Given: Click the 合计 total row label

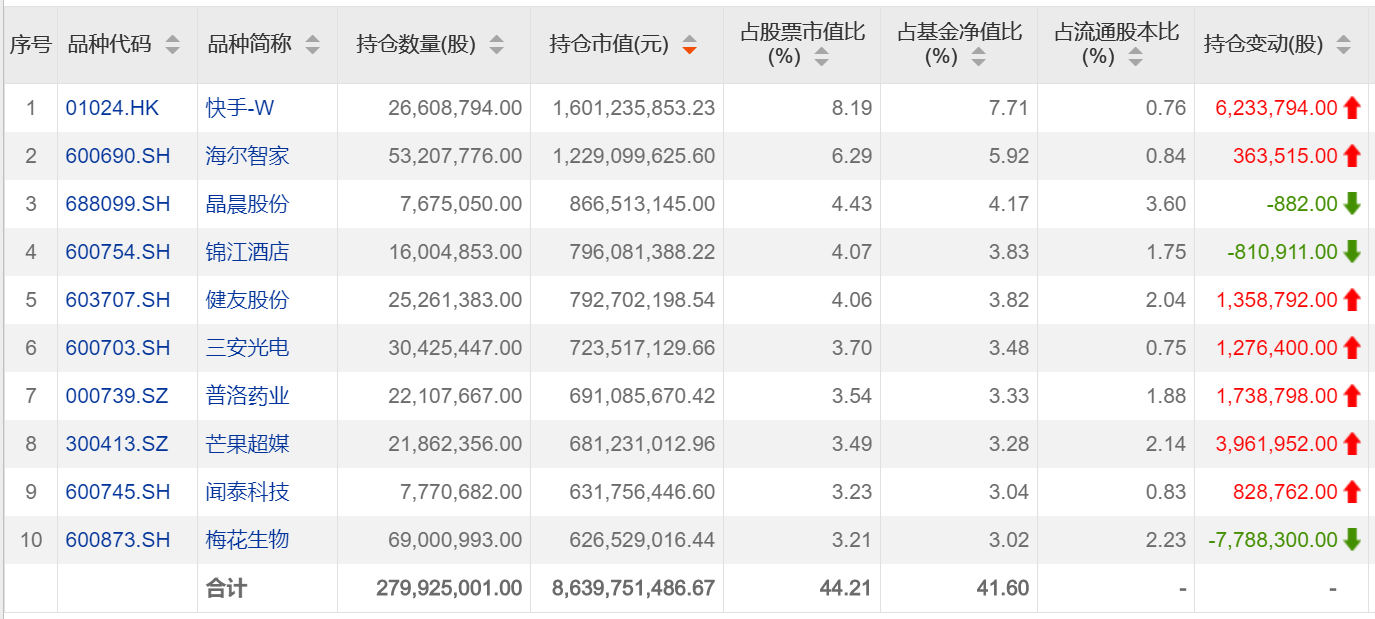Looking at the screenshot, I should click(226, 588).
